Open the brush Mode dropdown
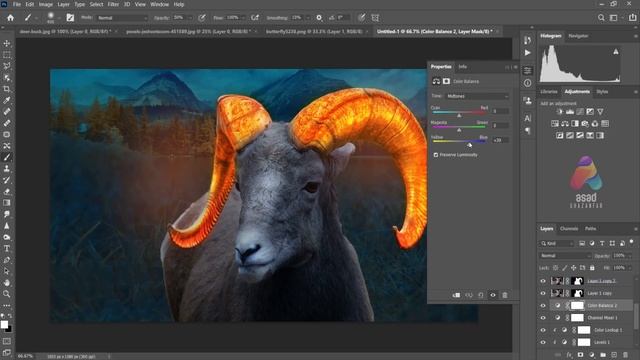The height and width of the screenshot is (360, 640). (x=122, y=18)
